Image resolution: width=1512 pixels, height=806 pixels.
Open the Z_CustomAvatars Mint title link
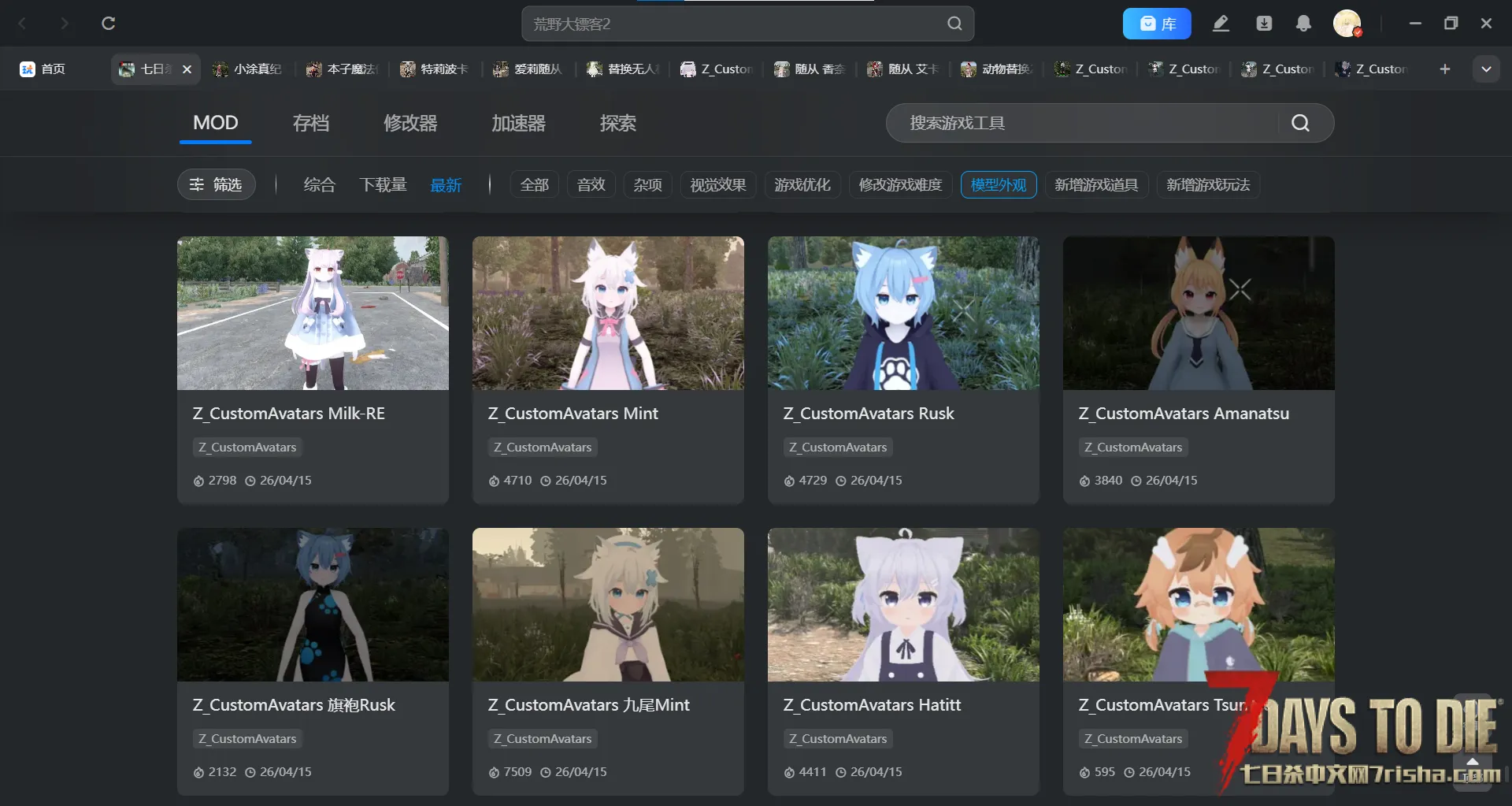[573, 414]
